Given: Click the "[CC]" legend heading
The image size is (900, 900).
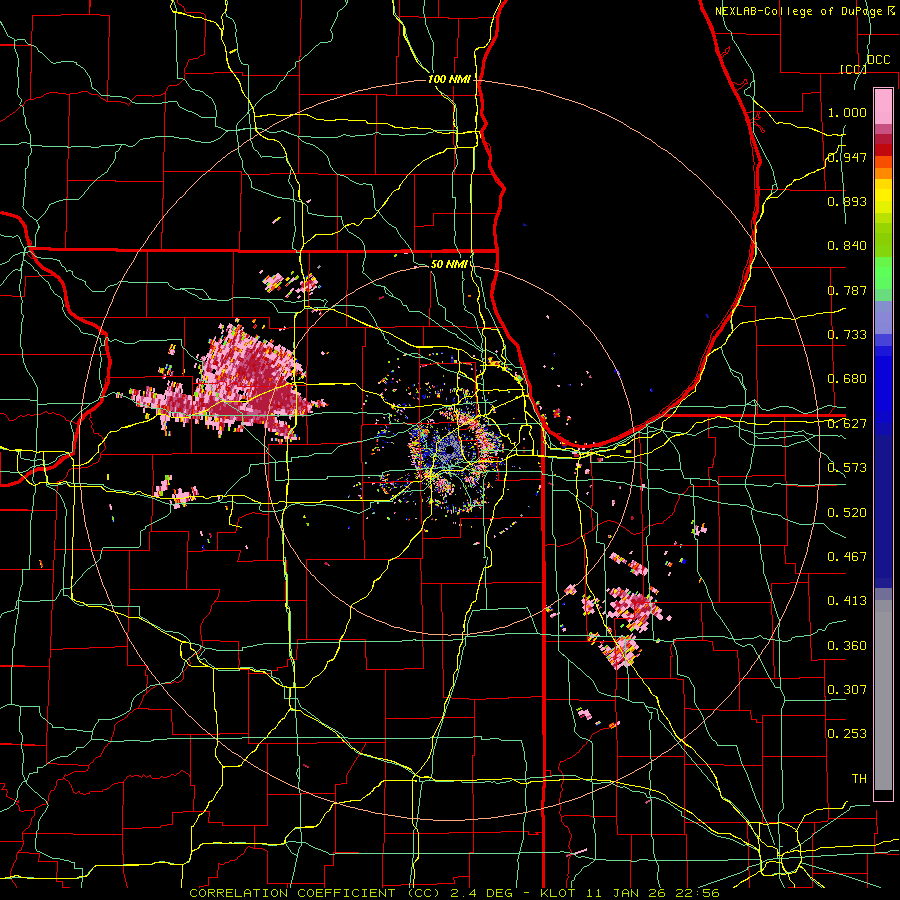Looking at the screenshot, I should coord(852,69).
